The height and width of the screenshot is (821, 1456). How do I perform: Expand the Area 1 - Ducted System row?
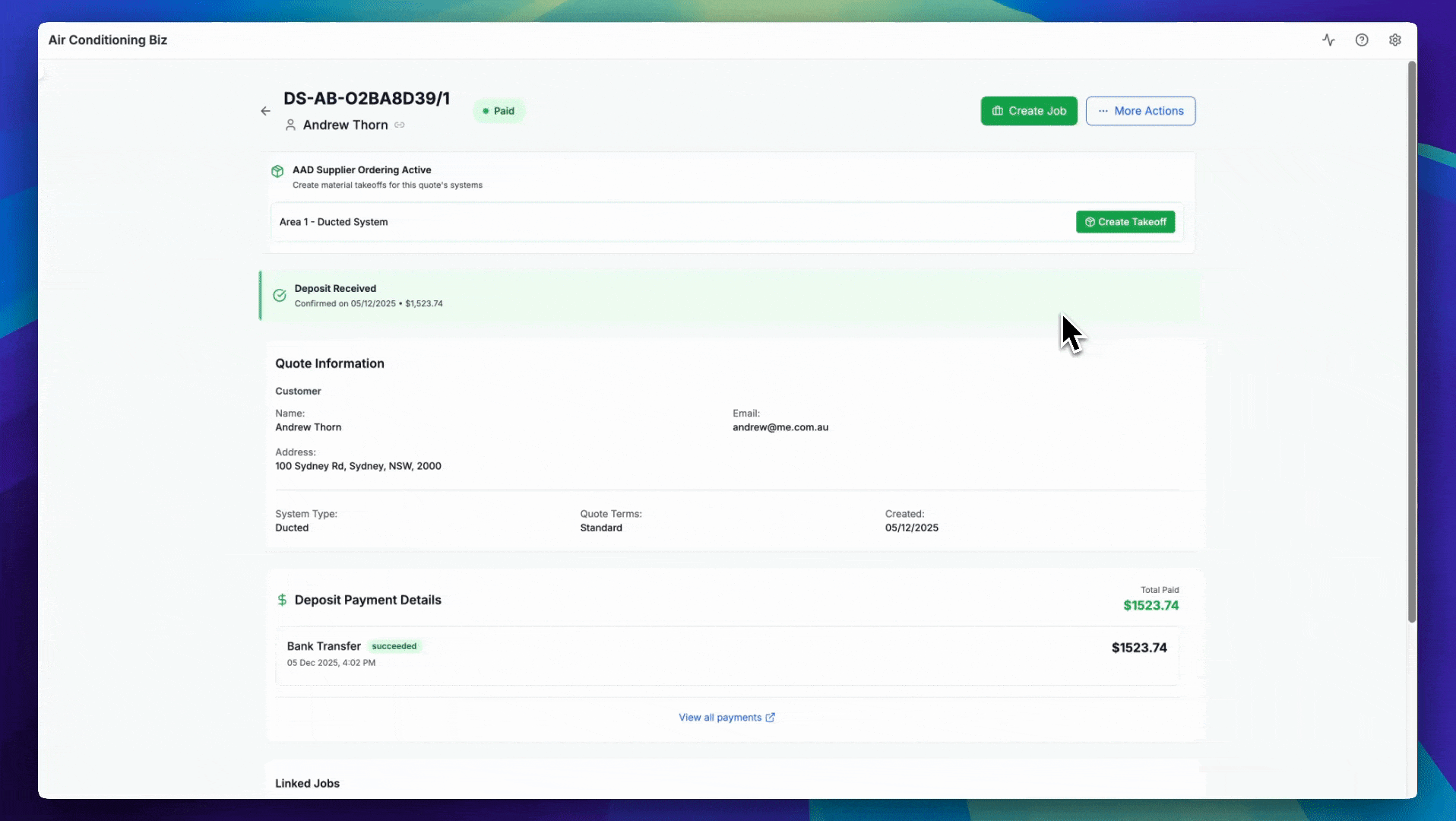333,221
